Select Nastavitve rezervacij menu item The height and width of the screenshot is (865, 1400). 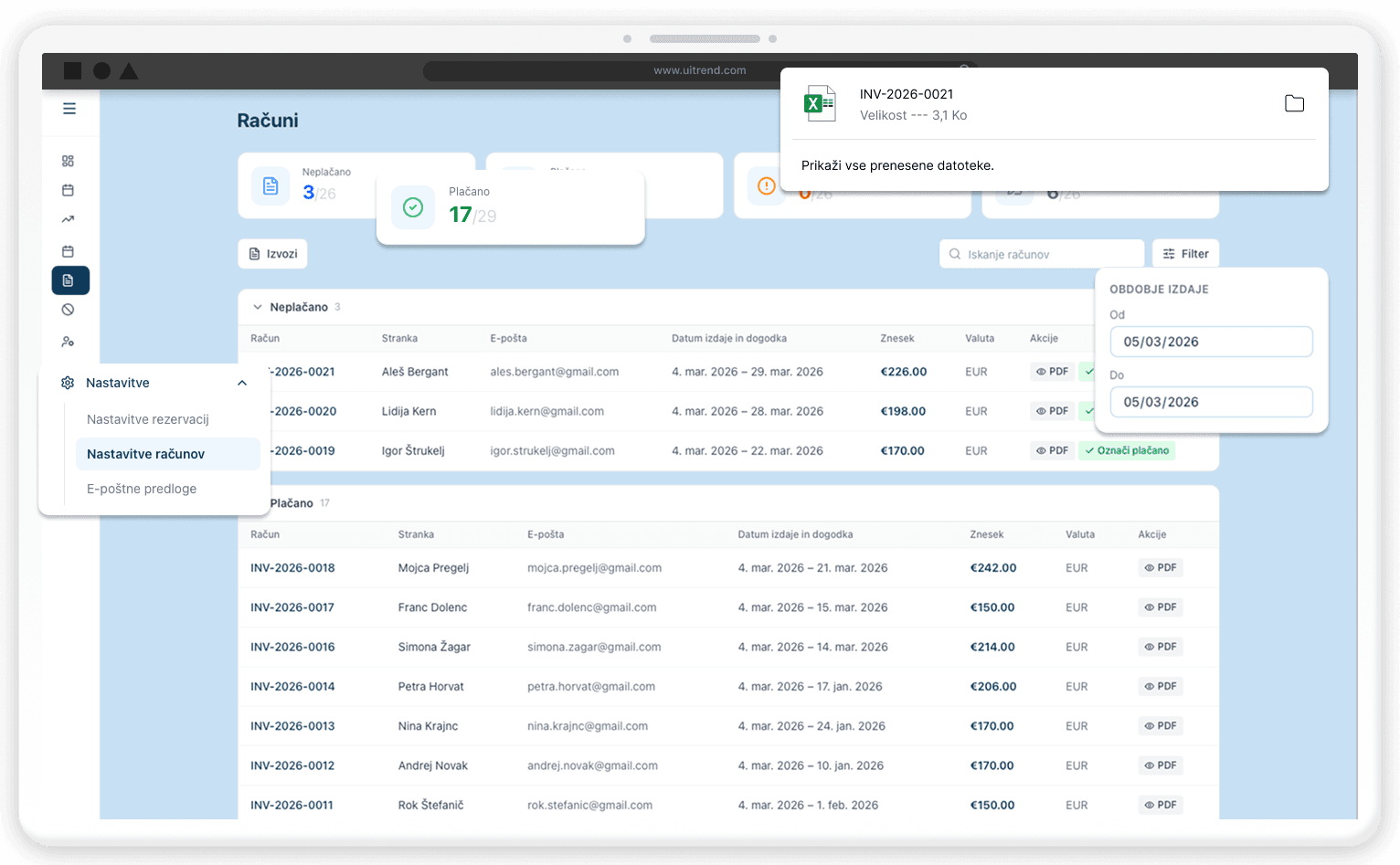(x=148, y=419)
